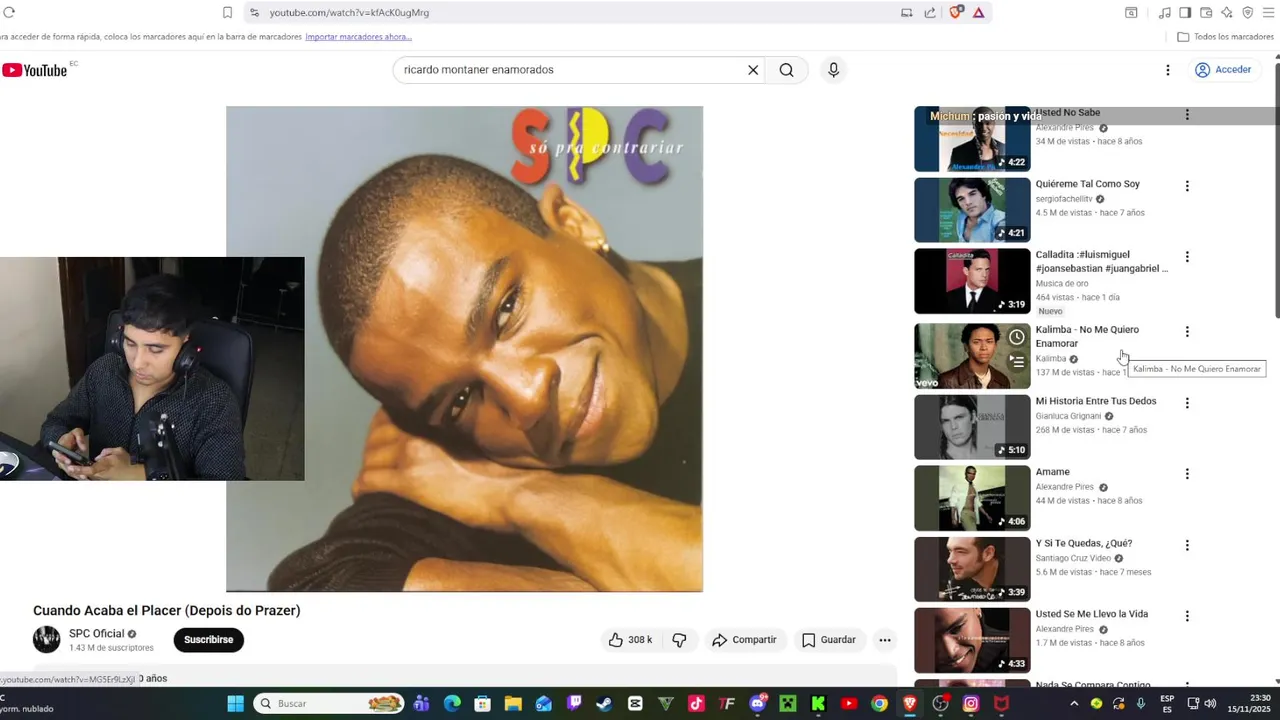Image resolution: width=1280 pixels, height=720 pixels.
Task: Open options menu for Kalimba No Me Quiero Enamorar
Action: pos(1187,332)
